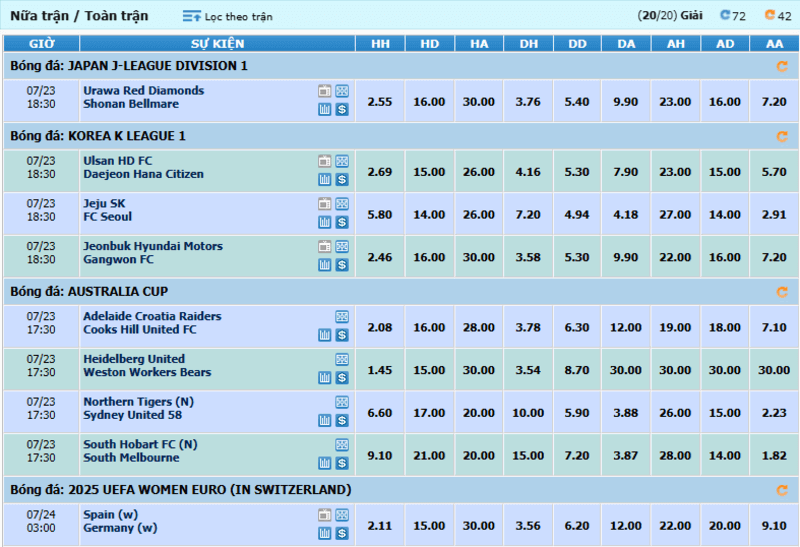The width and height of the screenshot is (800, 547).
Task: Open the (20/20) Giải league selector
Action: (669, 15)
